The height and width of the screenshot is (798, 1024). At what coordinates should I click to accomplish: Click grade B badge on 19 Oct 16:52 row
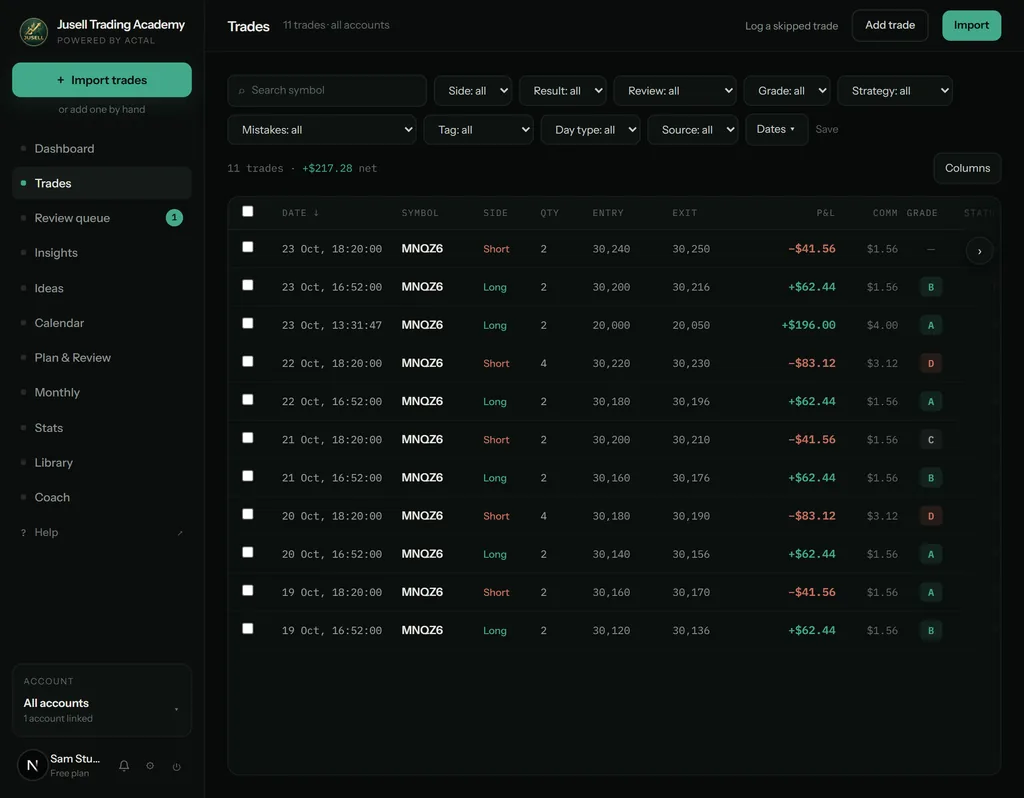[931, 630]
